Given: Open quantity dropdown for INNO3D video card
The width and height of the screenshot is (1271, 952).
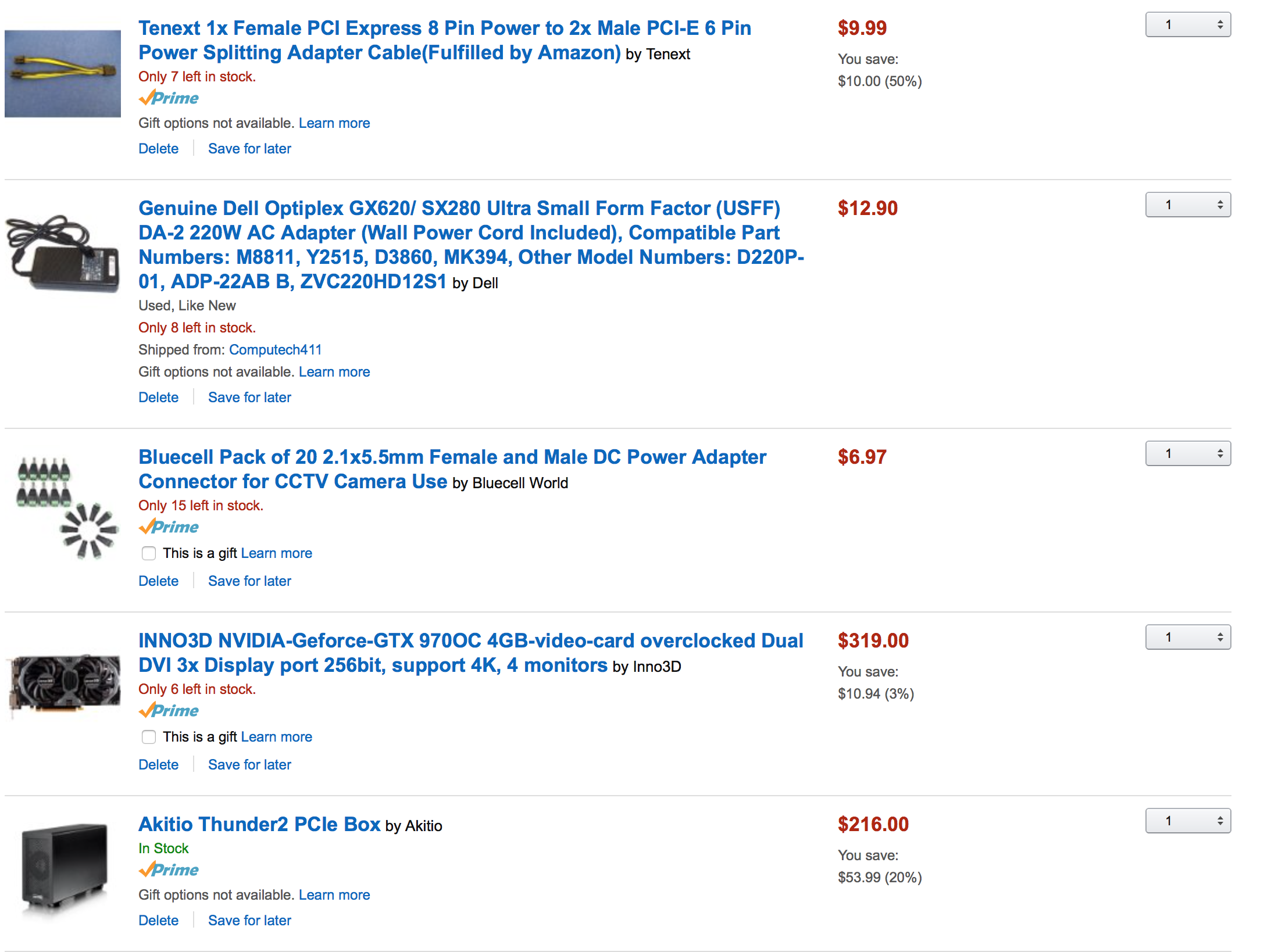Looking at the screenshot, I should (x=1188, y=638).
